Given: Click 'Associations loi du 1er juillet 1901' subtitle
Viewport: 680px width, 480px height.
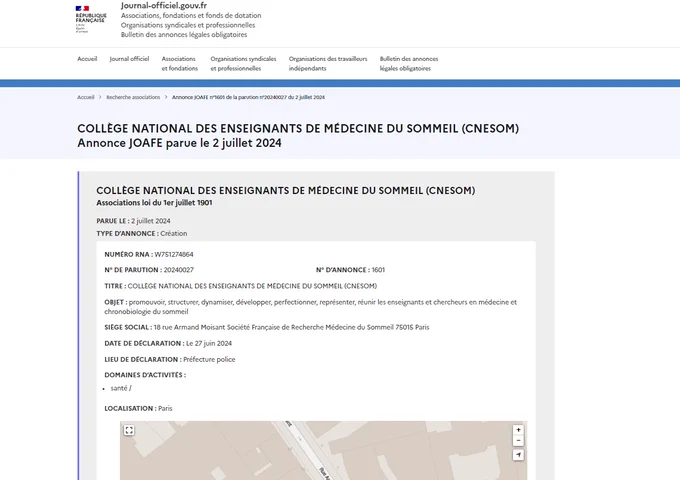Looking at the screenshot, I should pos(154,202).
